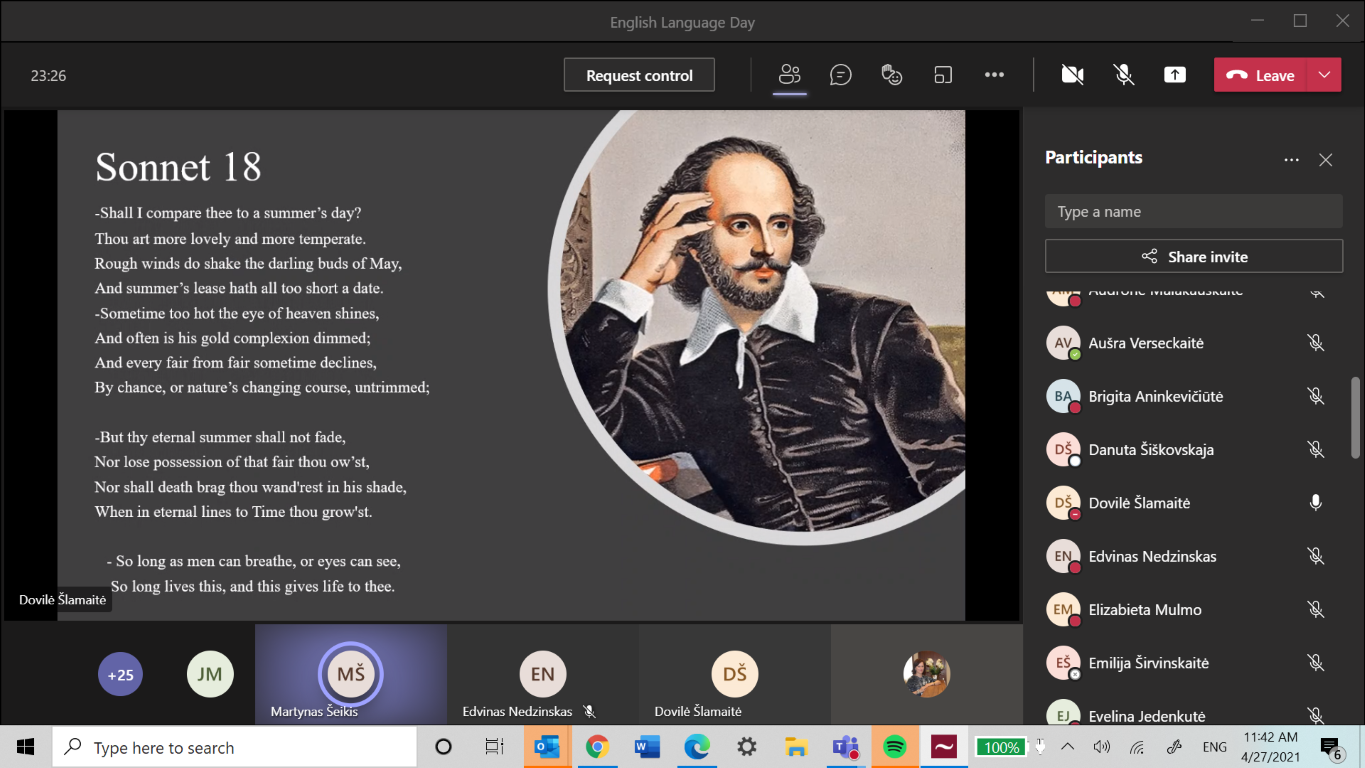Screen dimensions: 1365x768
Task: Click the Share invite button
Action: [x=1194, y=257]
